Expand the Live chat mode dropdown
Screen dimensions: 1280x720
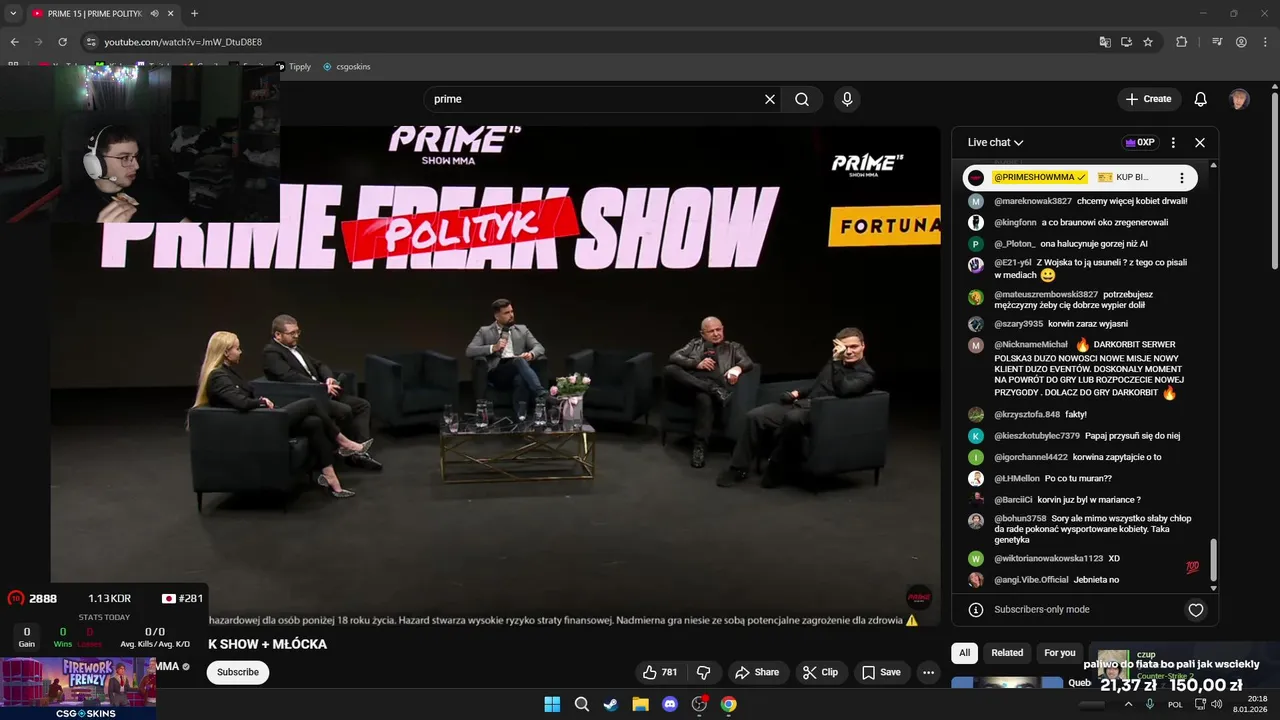point(995,142)
